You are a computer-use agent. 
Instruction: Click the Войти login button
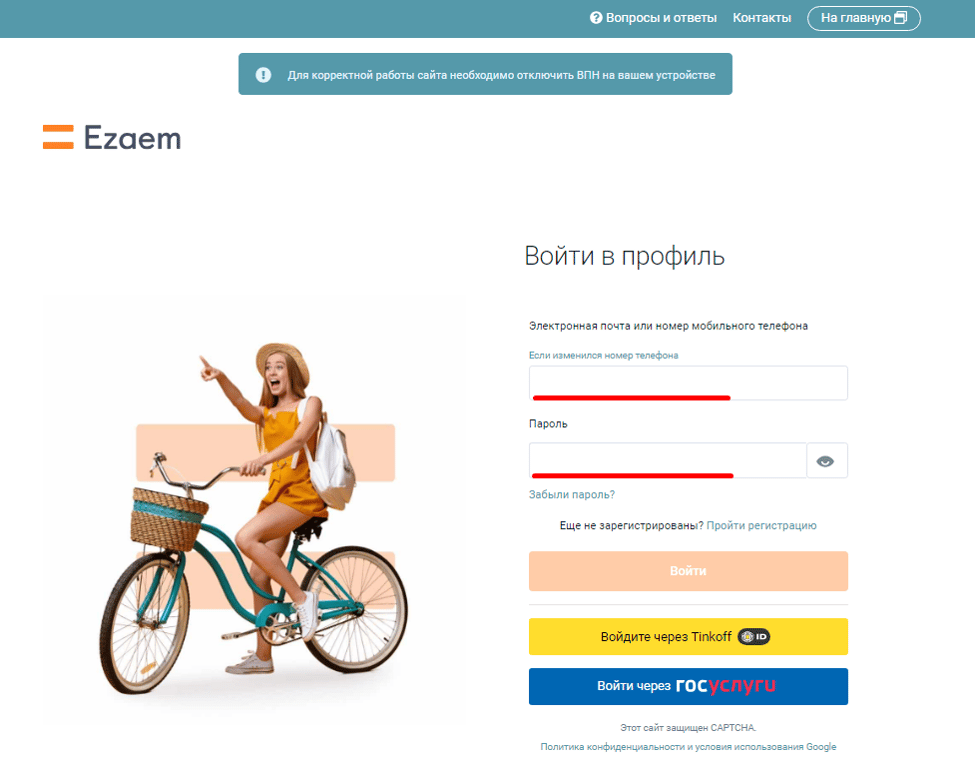688,571
